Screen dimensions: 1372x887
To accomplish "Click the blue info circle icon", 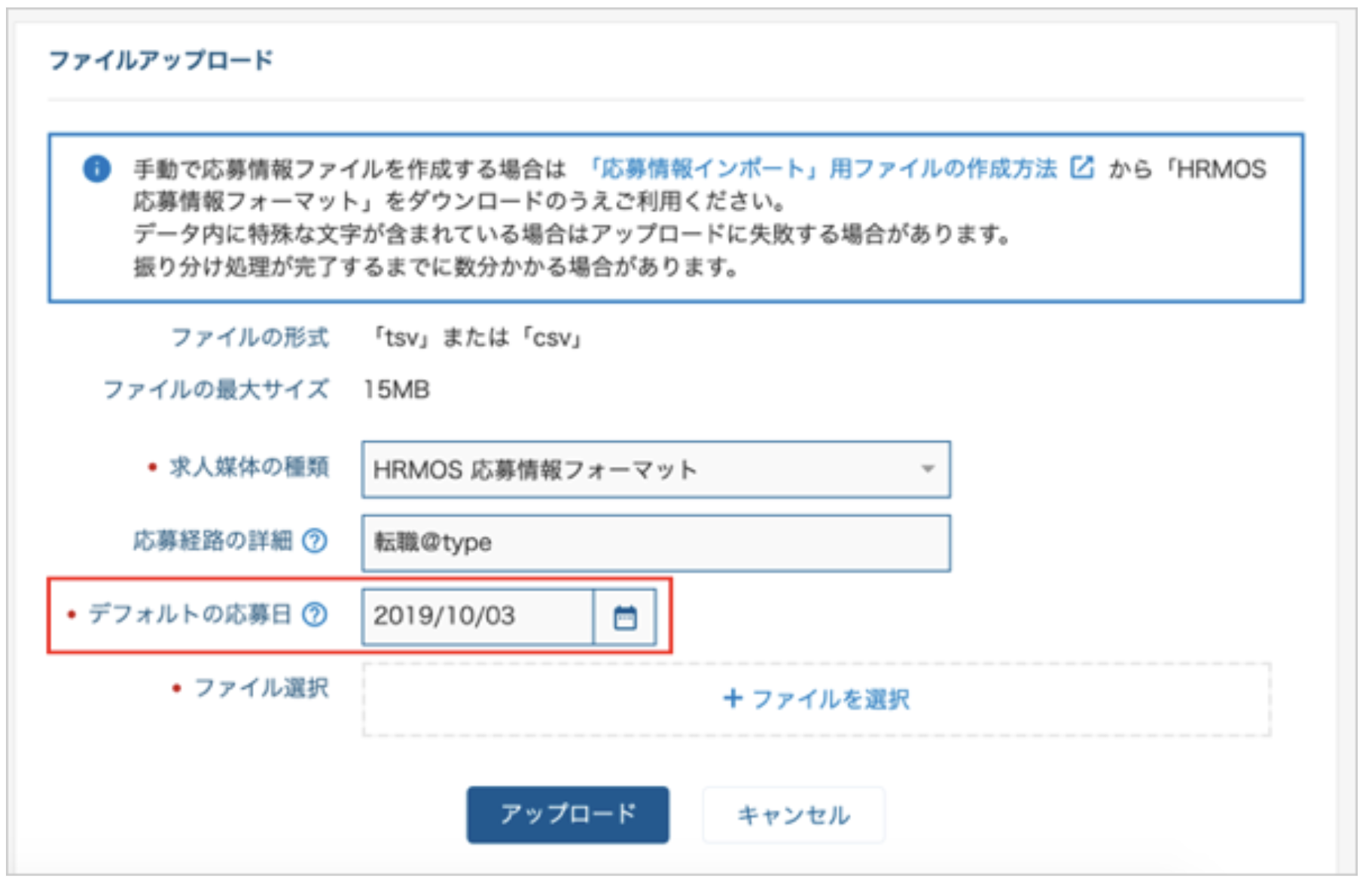I will pyautogui.click(x=96, y=169).
